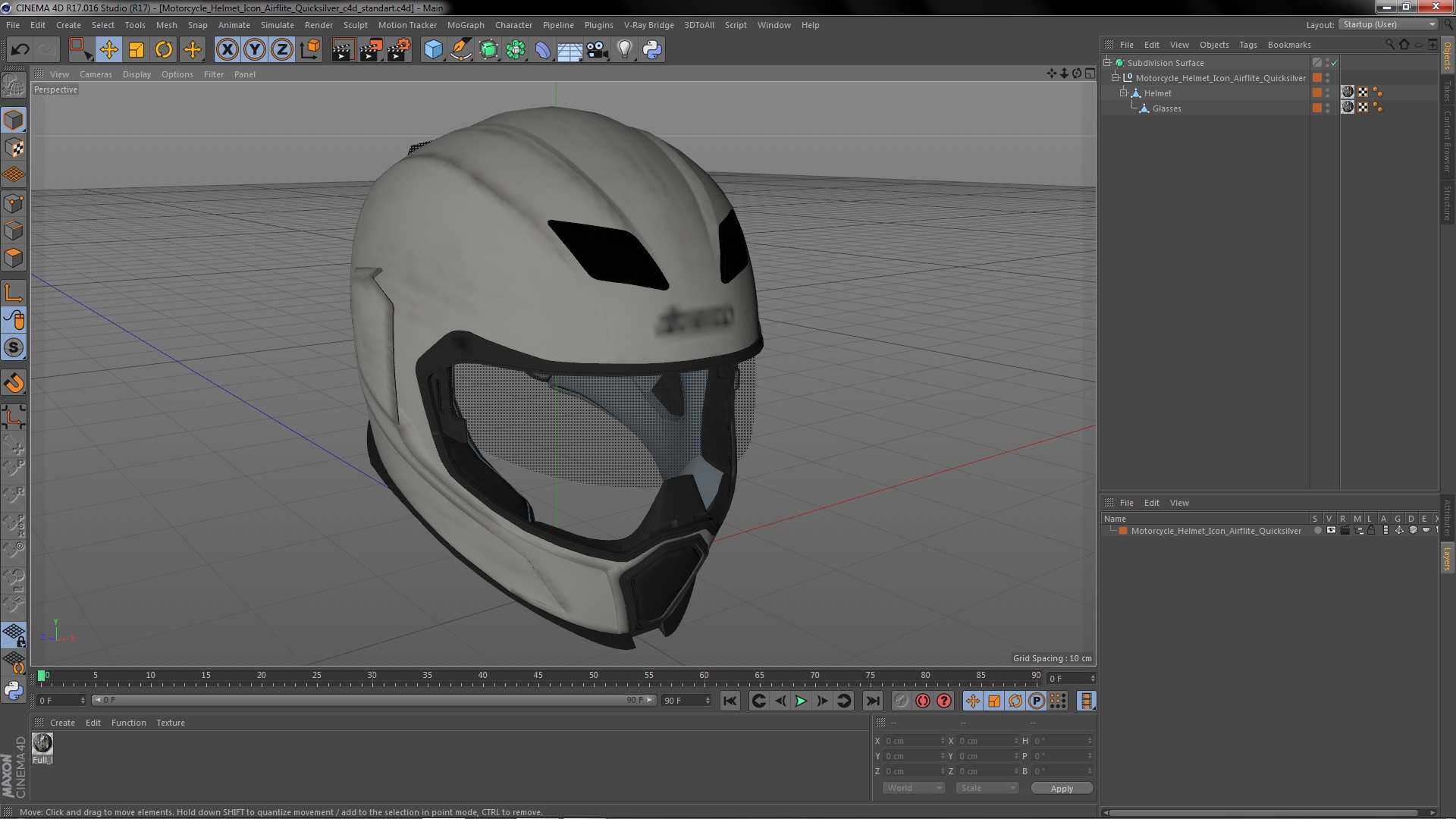The width and height of the screenshot is (1456, 819).
Task: Add a Camera object
Action: point(598,50)
